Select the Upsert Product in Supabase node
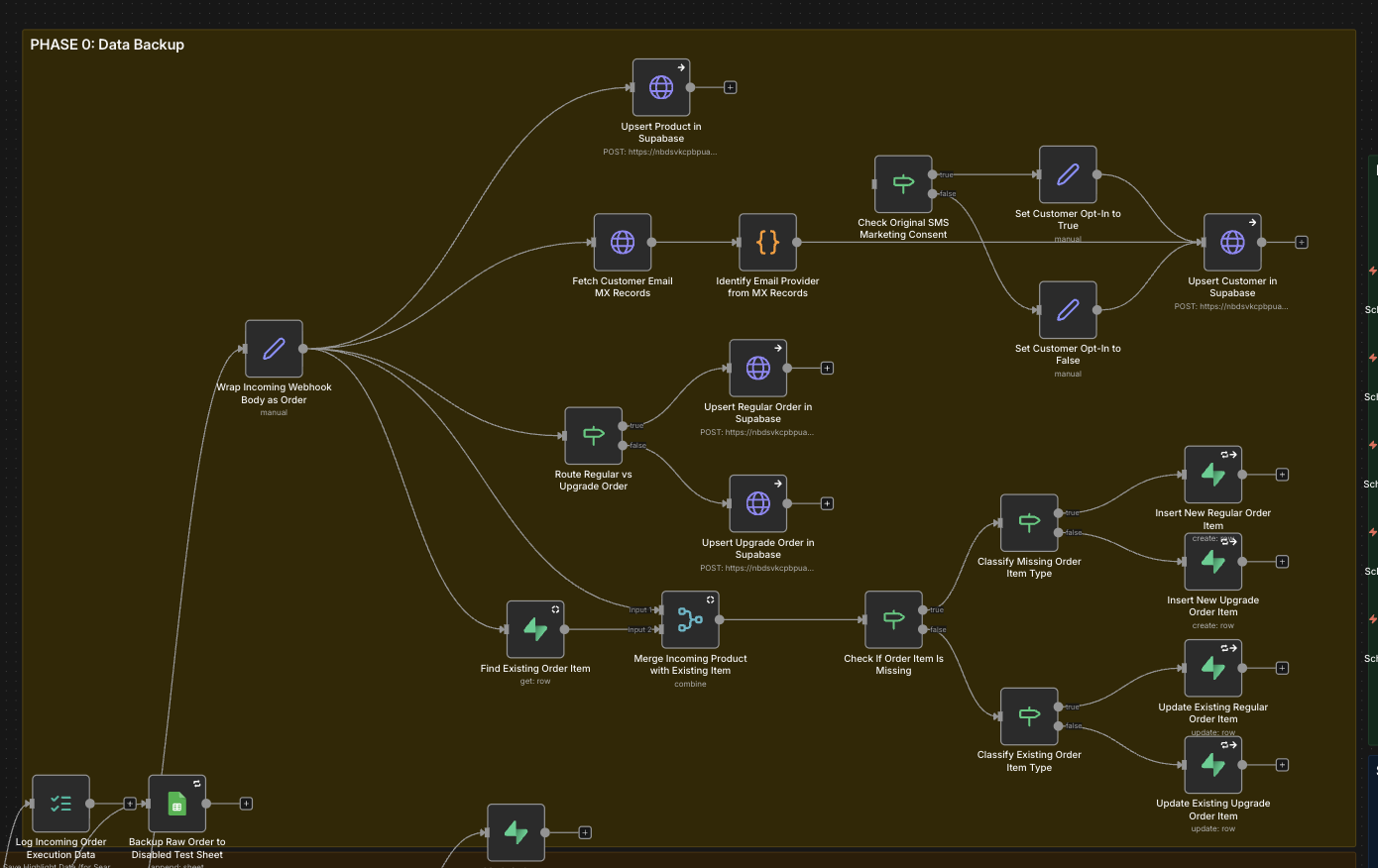Screen dimensions: 1378x868 (661, 87)
